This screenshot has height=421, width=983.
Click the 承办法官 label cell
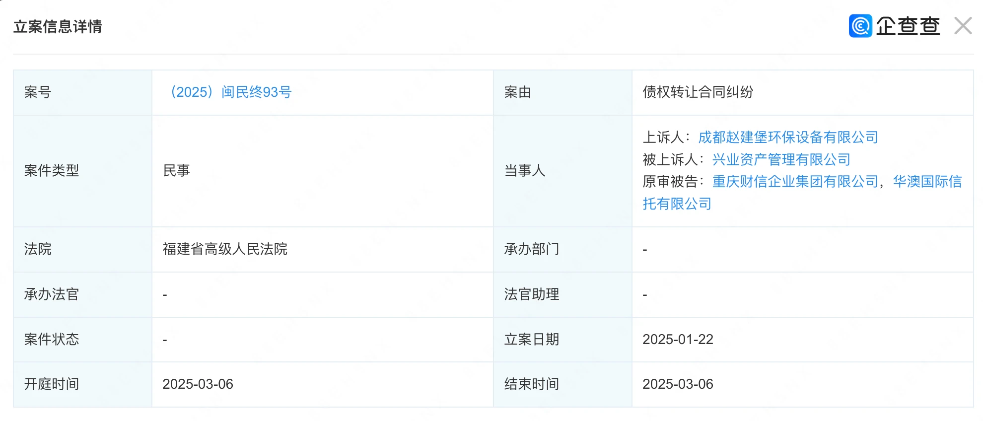click(x=52, y=294)
